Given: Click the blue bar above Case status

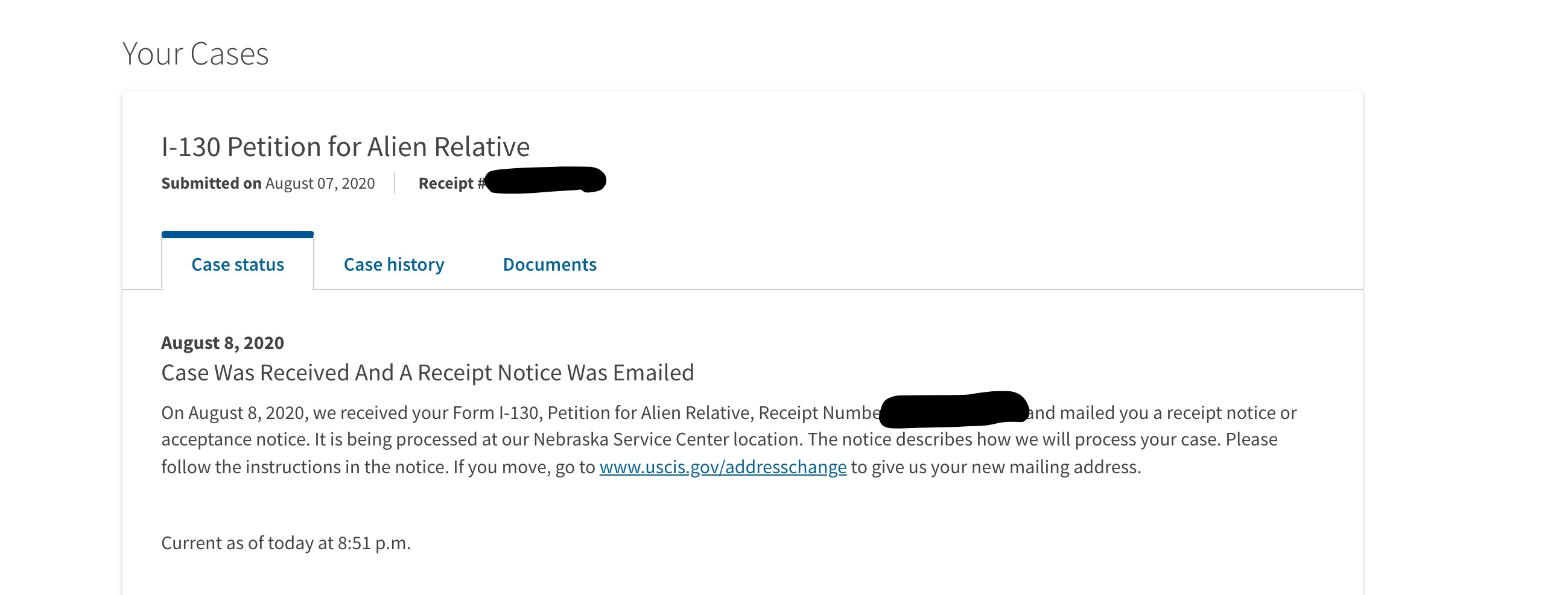Looking at the screenshot, I should pyautogui.click(x=237, y=235).
